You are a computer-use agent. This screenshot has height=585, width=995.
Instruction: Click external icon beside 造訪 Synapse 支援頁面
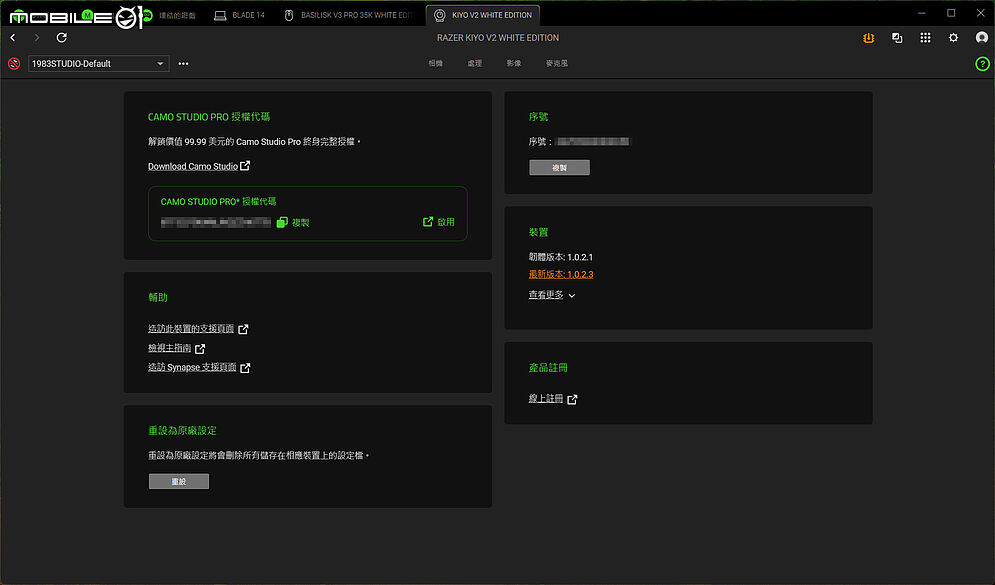[245, 368]
